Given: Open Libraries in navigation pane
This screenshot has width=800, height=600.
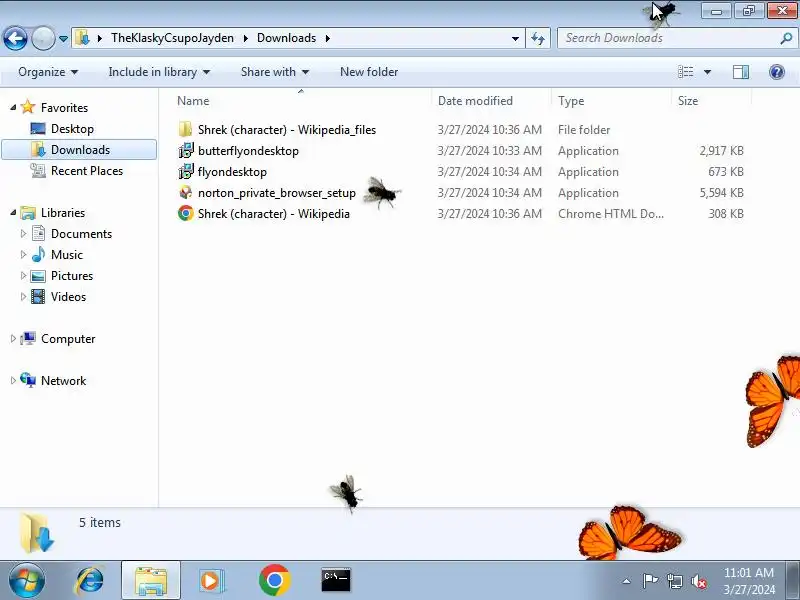Looking at the screenshot, I should 63,212.
